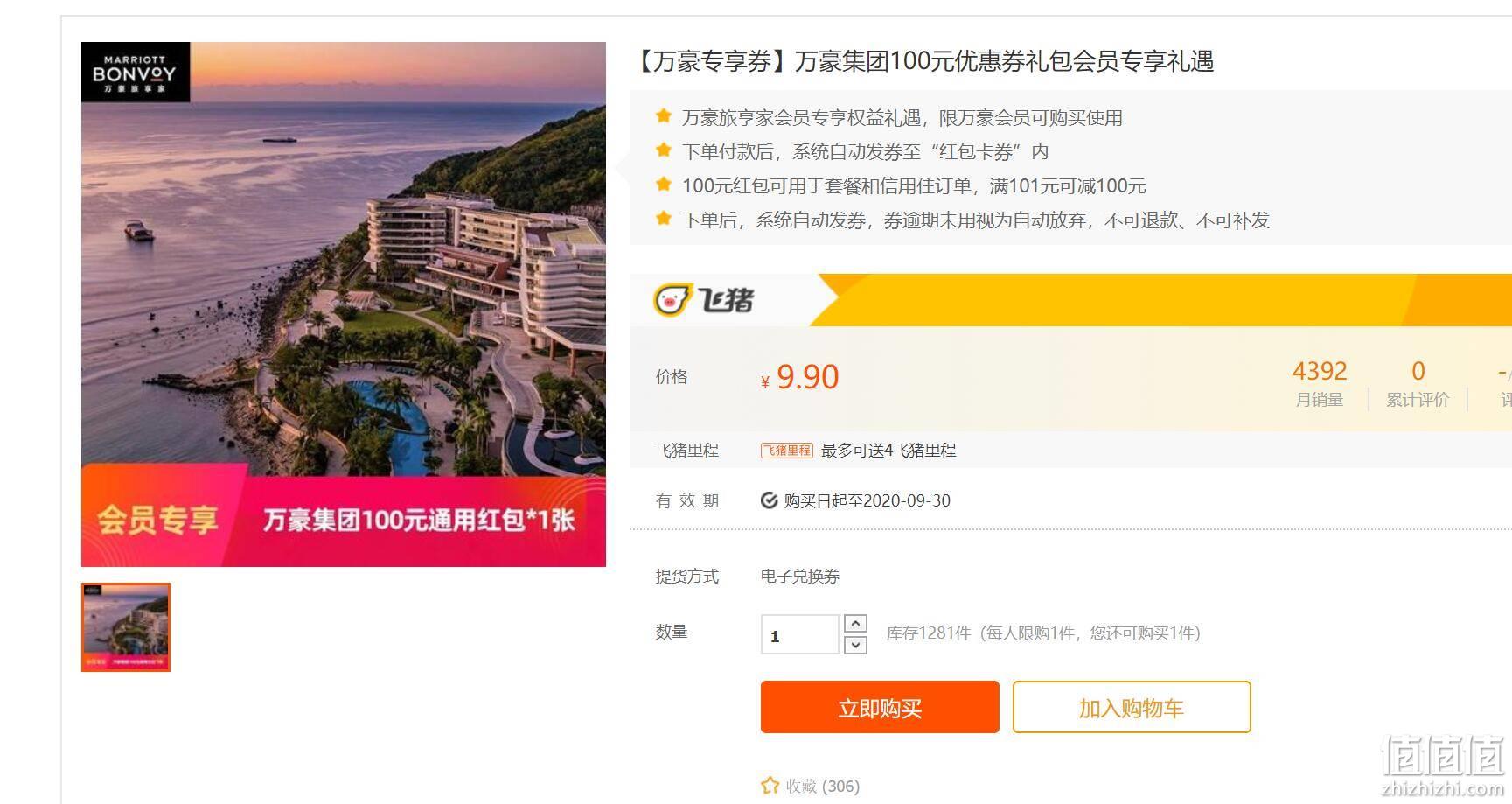This screenshot has width=1512, height=804.
Task: Select the small product thumbnail image
Action: tap(126, 627)
